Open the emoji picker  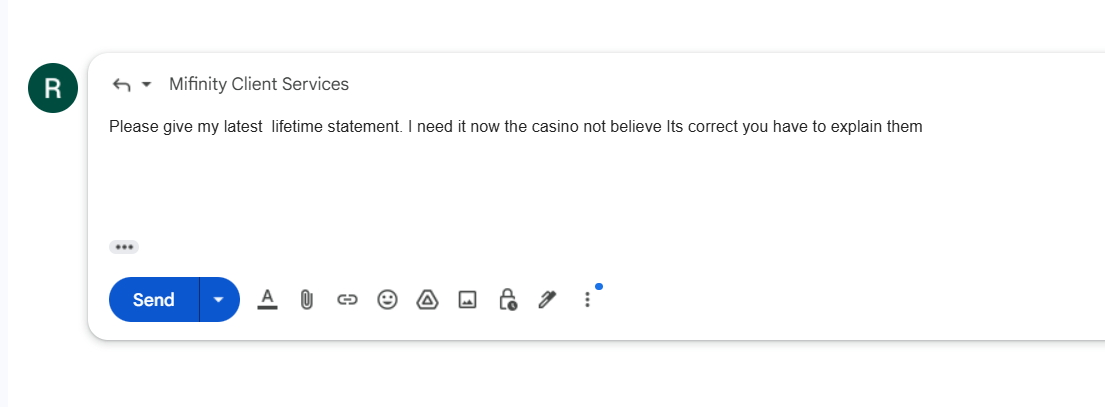(387, 299)
